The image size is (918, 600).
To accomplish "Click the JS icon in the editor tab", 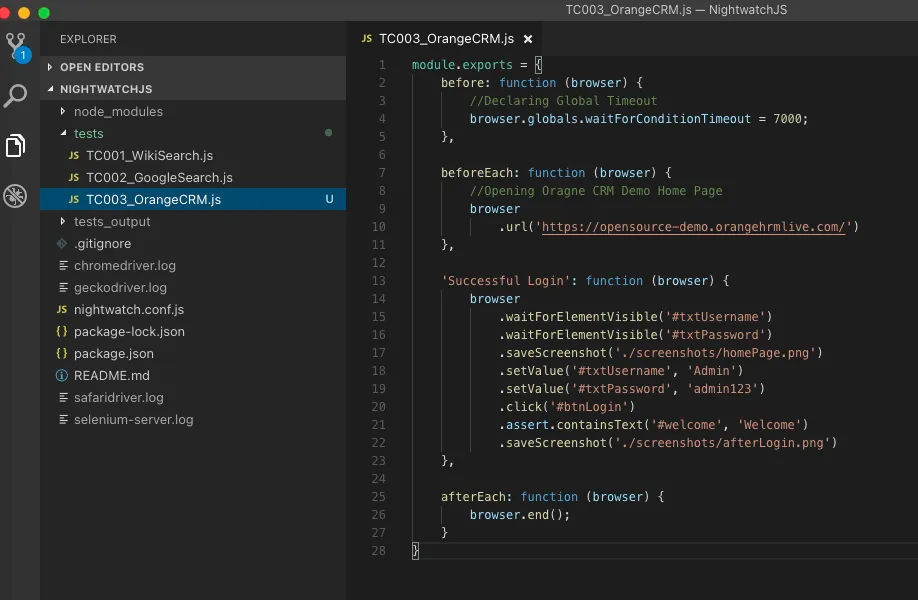I will 366,39.
